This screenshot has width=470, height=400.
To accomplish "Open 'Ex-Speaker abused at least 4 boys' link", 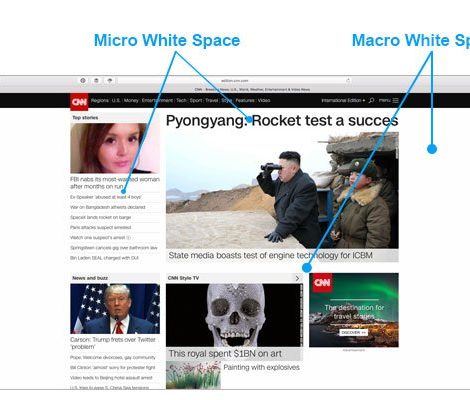I will click(106, 197).
